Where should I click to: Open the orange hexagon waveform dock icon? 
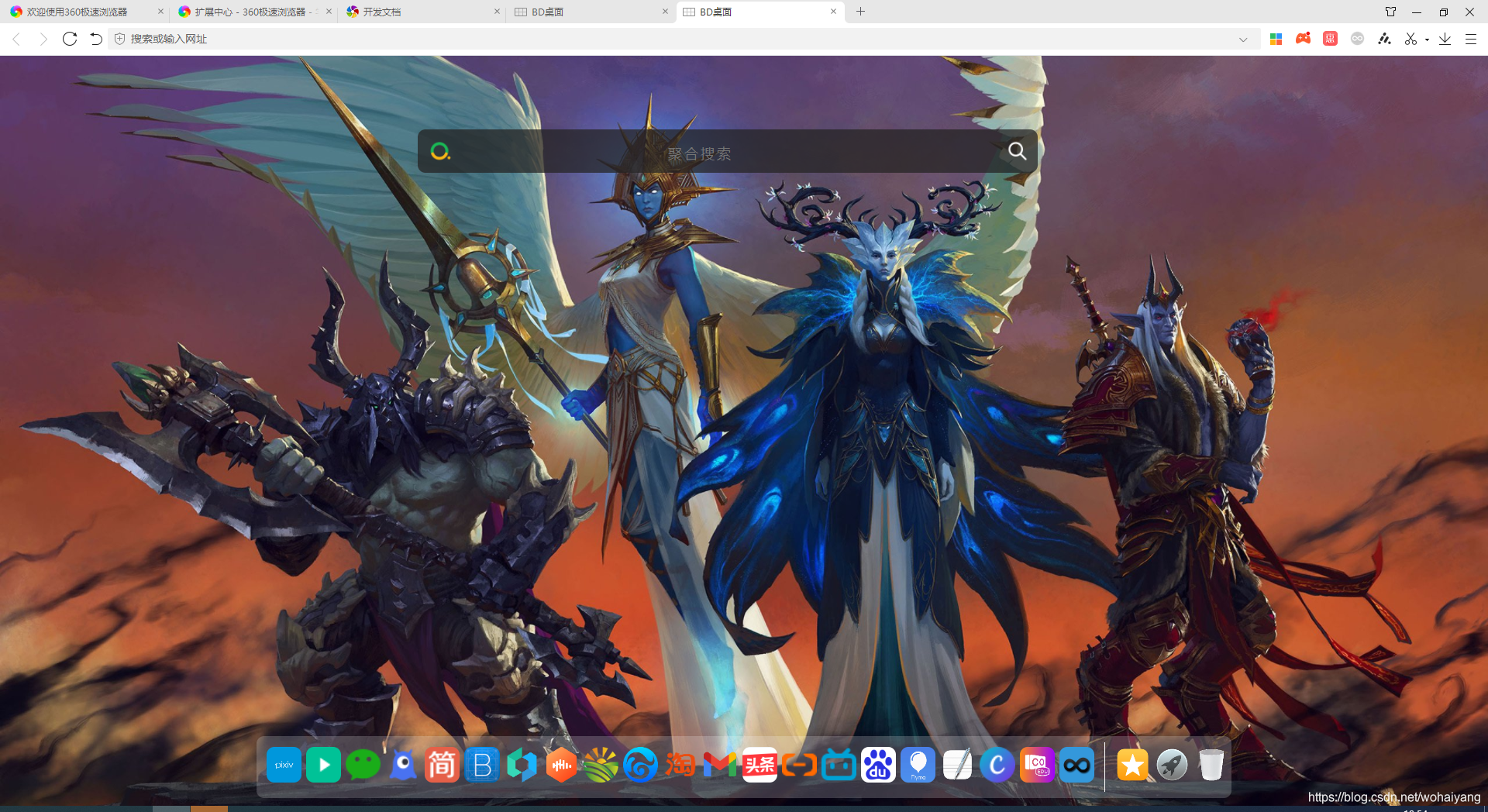coord(561,765)
